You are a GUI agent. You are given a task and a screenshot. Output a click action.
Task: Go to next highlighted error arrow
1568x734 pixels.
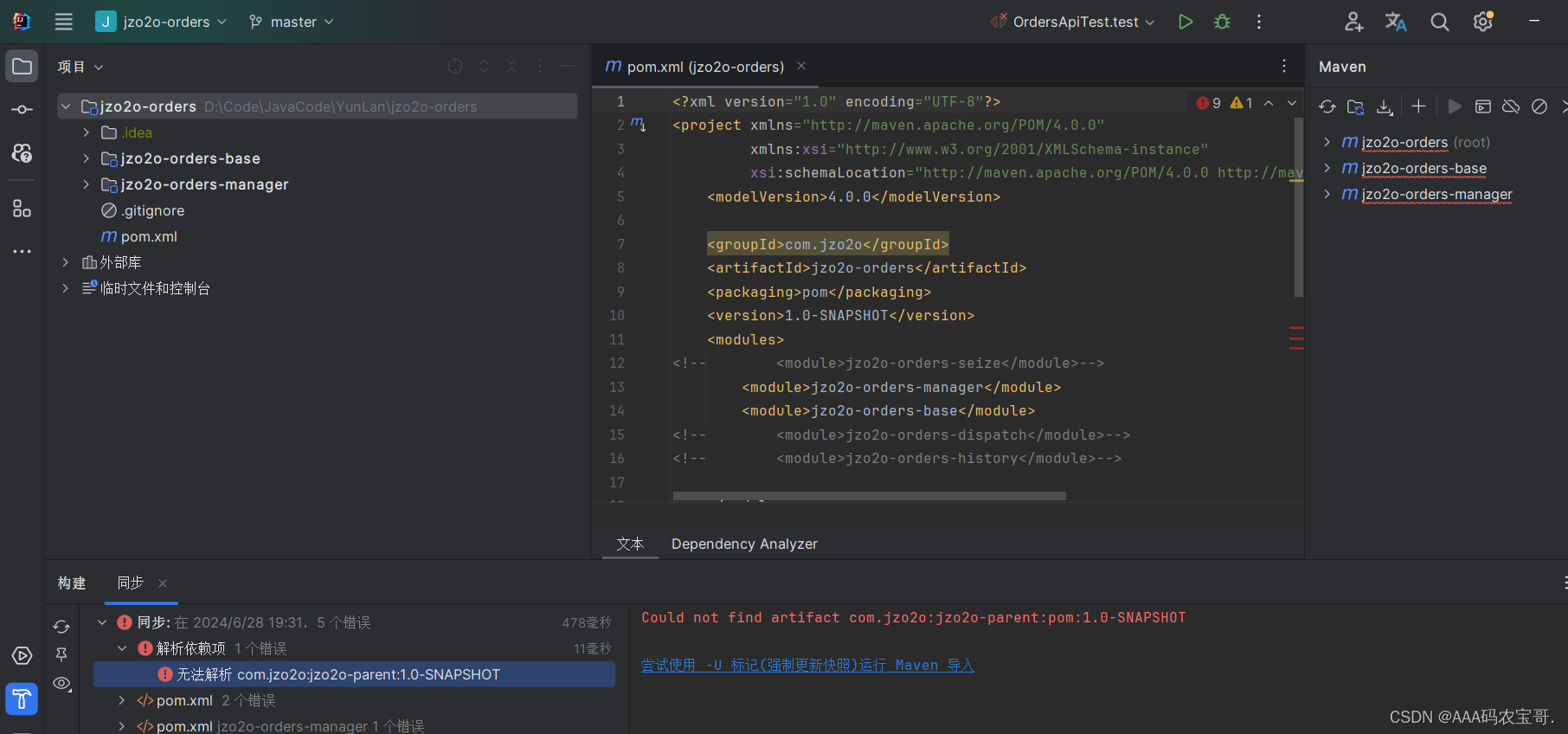[x=1292, y=103]
